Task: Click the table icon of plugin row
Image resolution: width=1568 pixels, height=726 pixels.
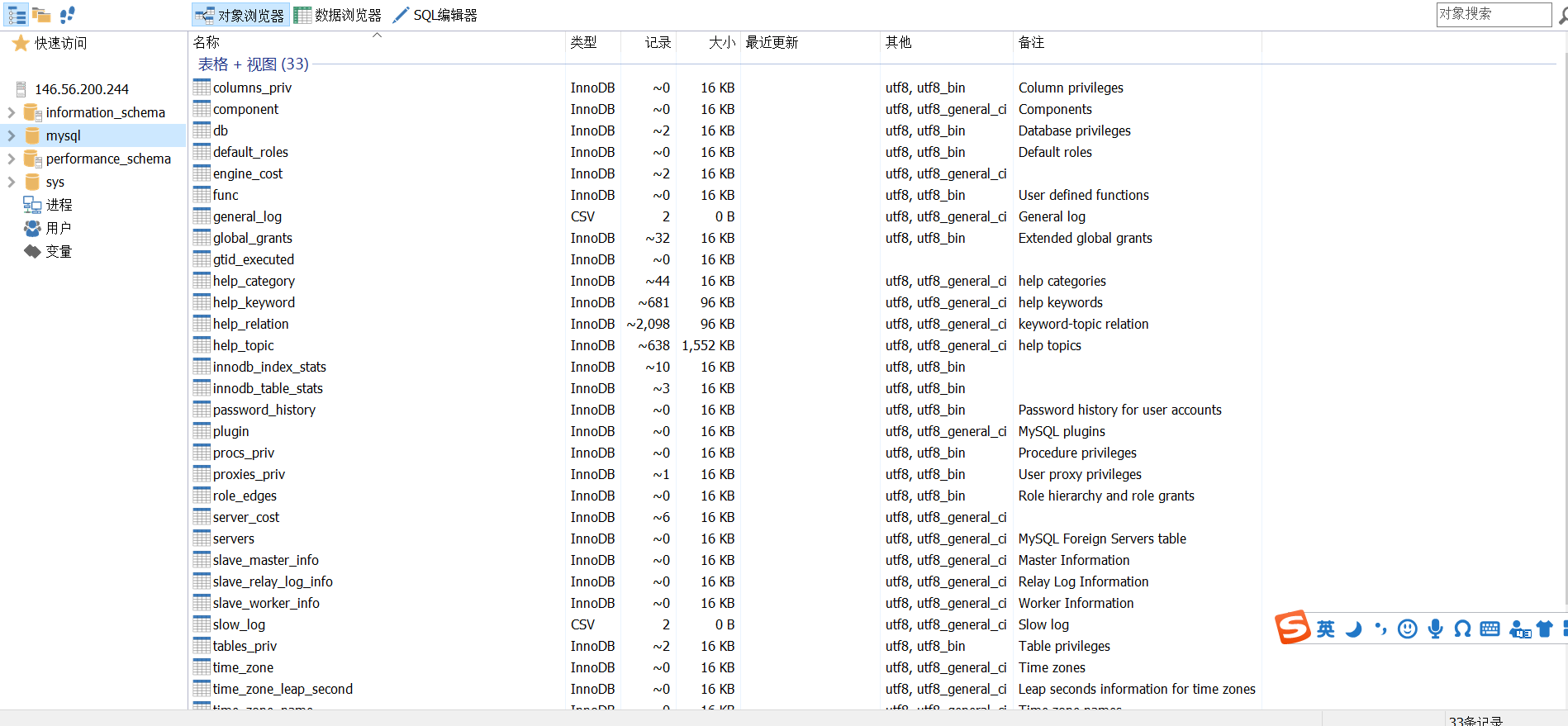Action: click(202, 430)
